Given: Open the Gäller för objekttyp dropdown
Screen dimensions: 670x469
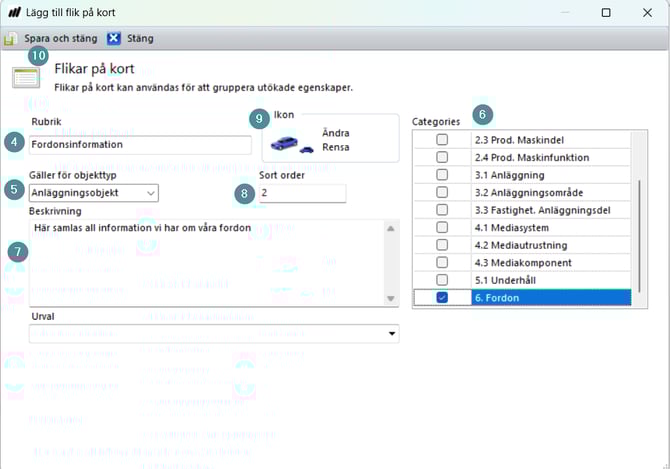Looking at the screenshot, I should [x=150, y=193].
